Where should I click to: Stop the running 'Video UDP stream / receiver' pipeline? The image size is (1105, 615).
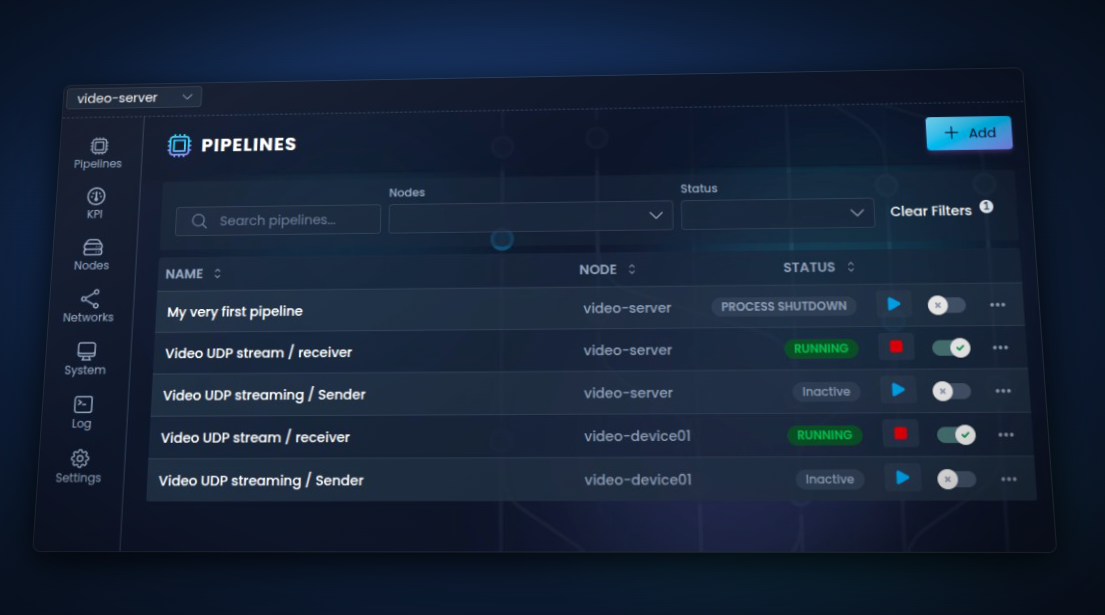(x=896, y=347)
